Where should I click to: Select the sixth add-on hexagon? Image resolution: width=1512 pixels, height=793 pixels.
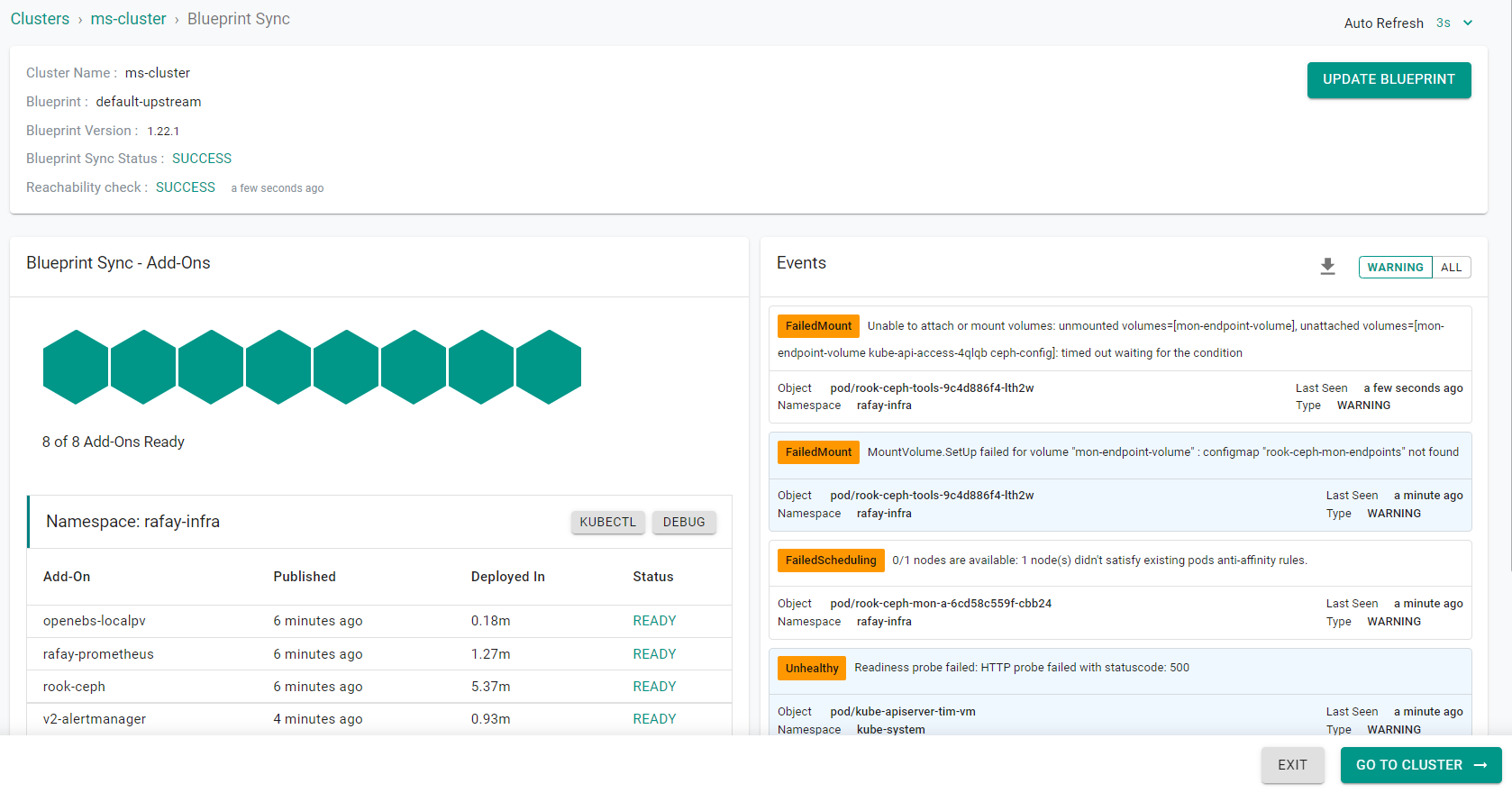pos(414,367)
